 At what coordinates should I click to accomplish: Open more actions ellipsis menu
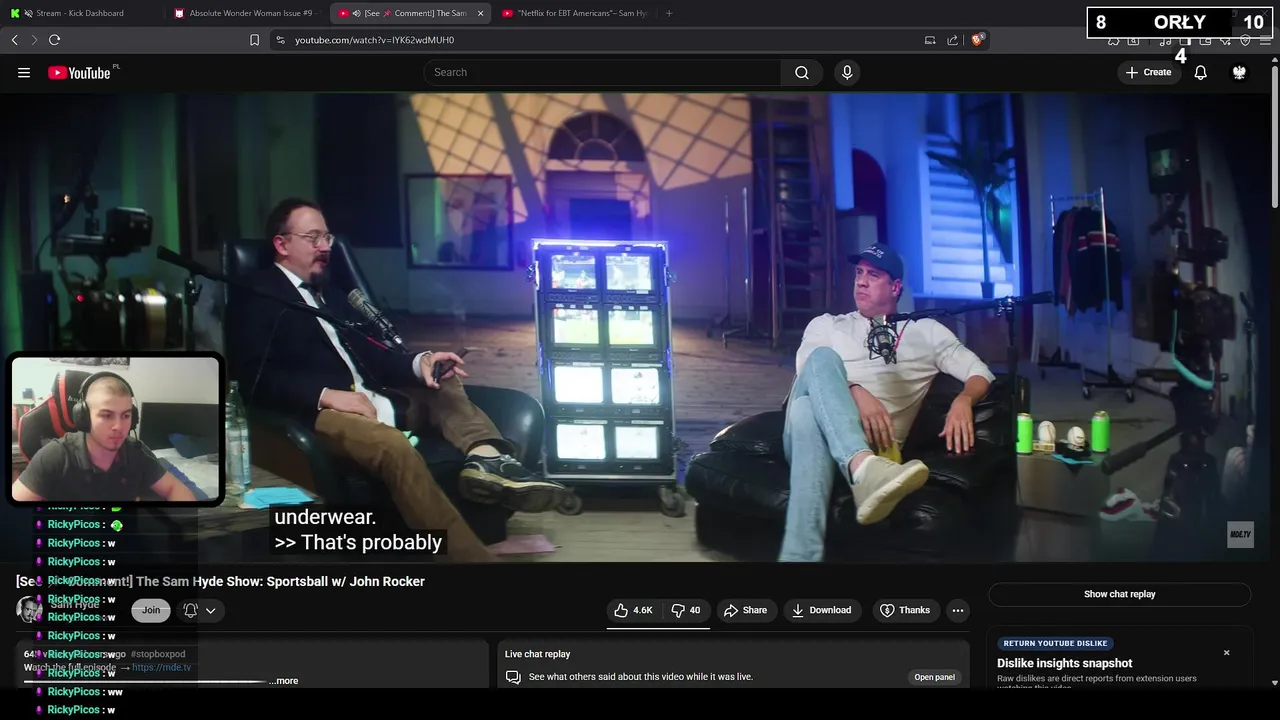[x=958, y=610]
